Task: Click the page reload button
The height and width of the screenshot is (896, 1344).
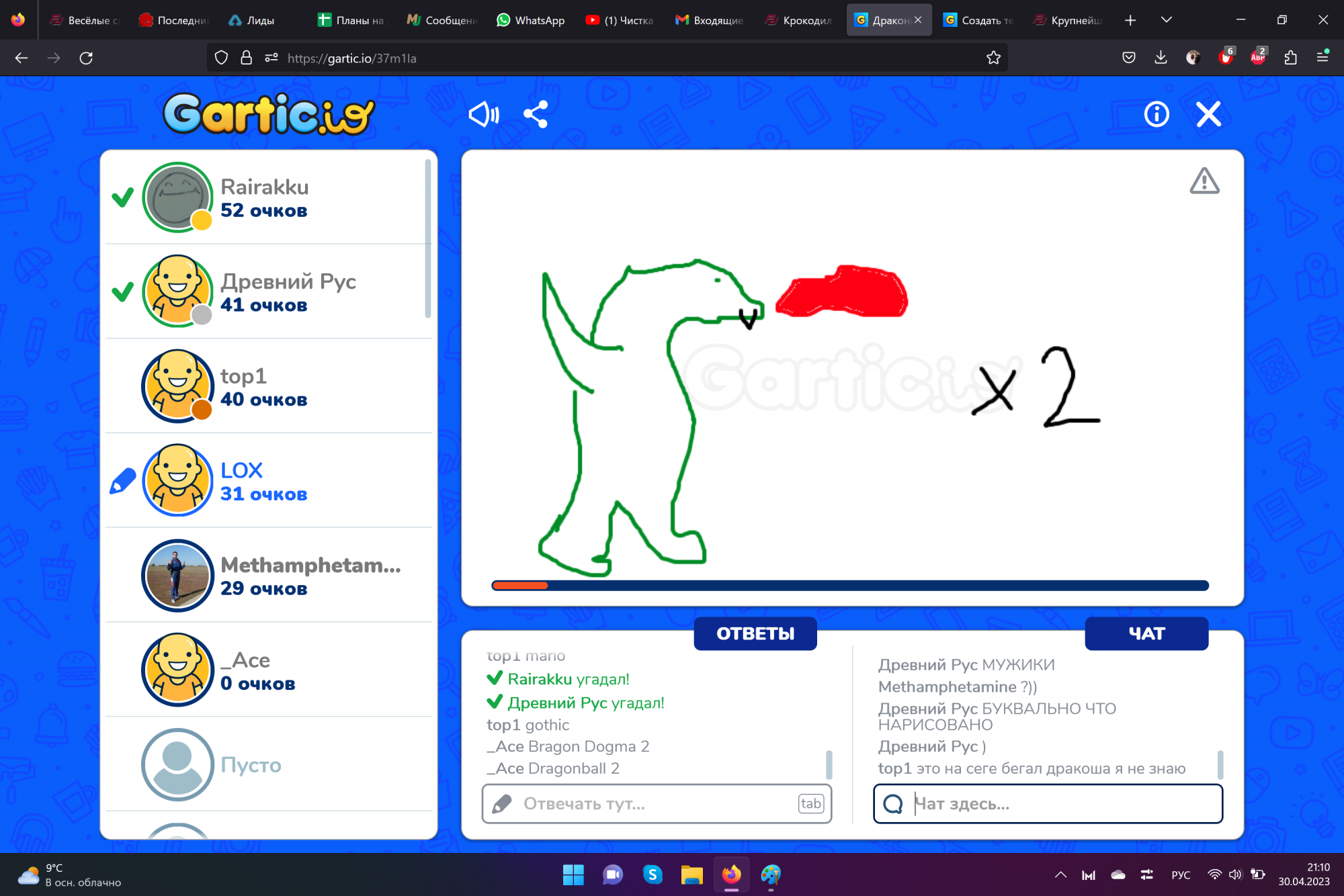Action: (x=86, y=58)
